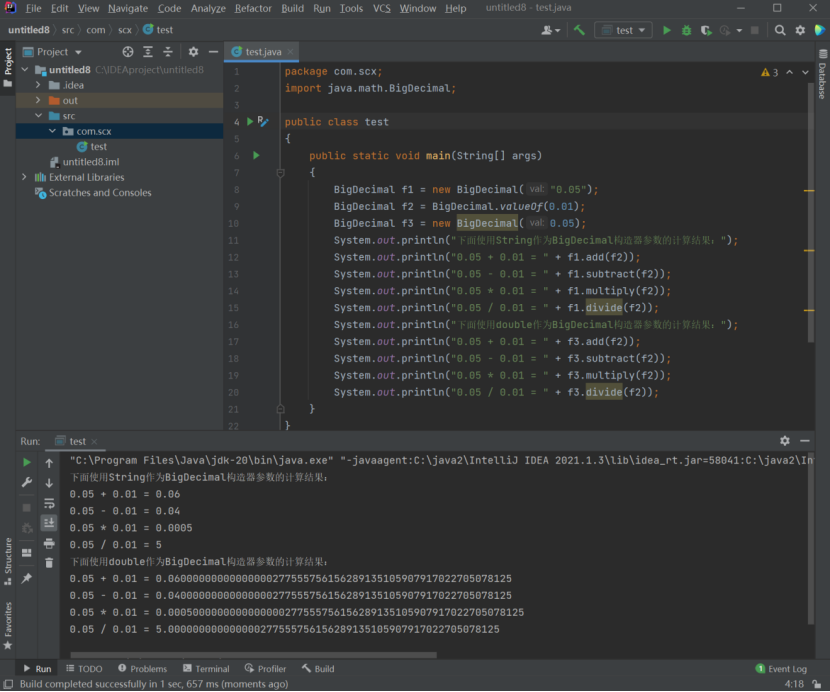Click the Build project hammer icon
The height and width of the screenshot is (692, 830).
click(579, 30)
